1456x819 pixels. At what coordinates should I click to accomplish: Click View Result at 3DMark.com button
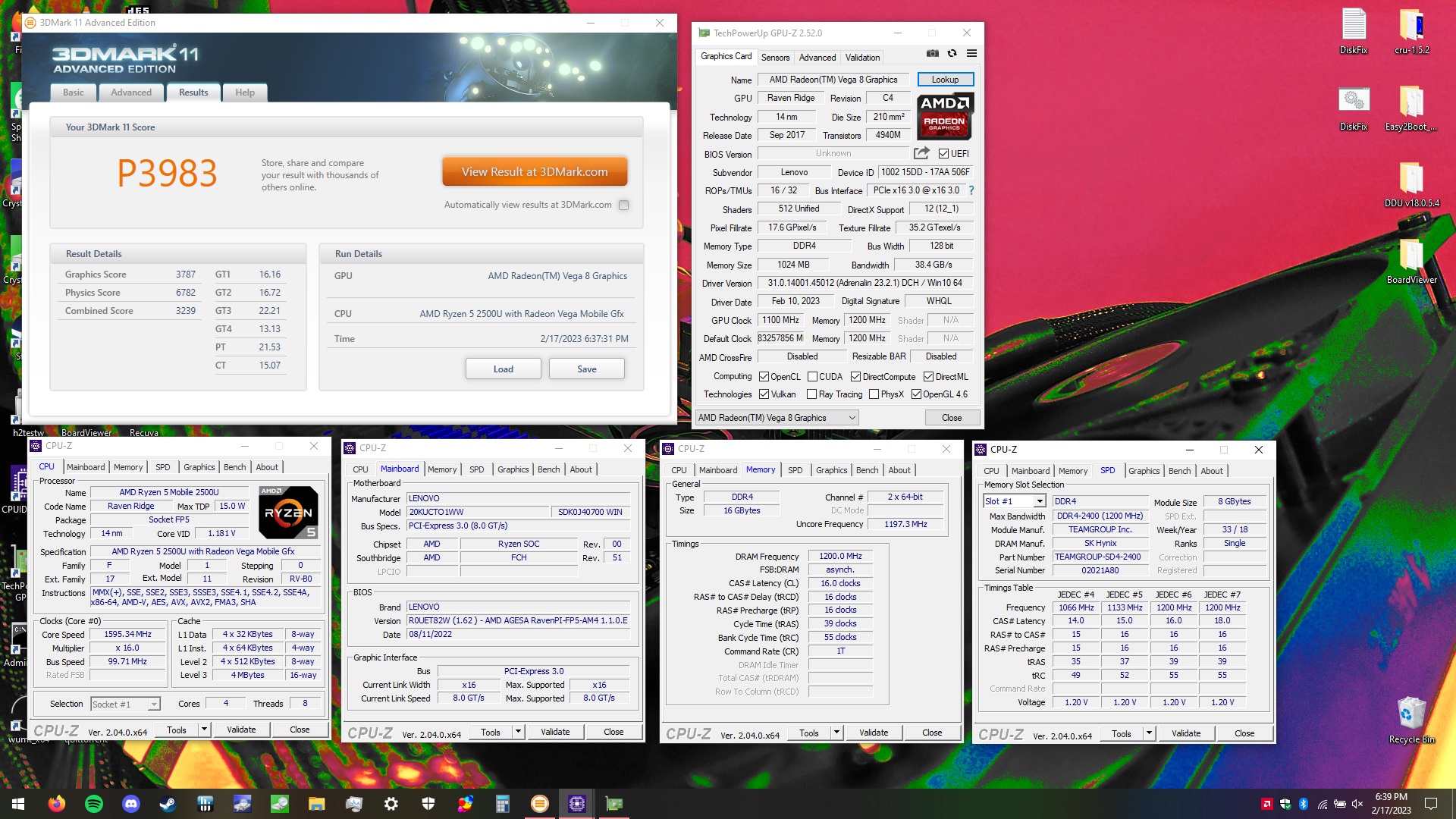pos(535,172)
